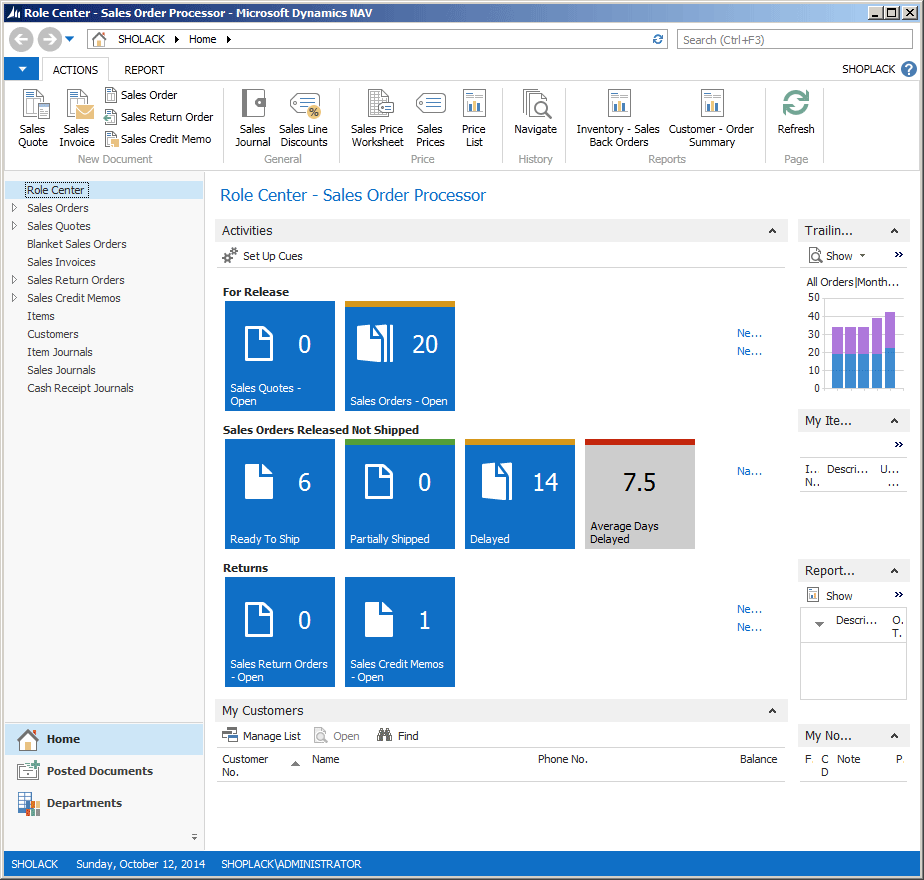Image resolution: width=924 pixels, height=880 pixels.
Task: Click Set Up Cues in Activities
Action: click(x=262, y=256)
